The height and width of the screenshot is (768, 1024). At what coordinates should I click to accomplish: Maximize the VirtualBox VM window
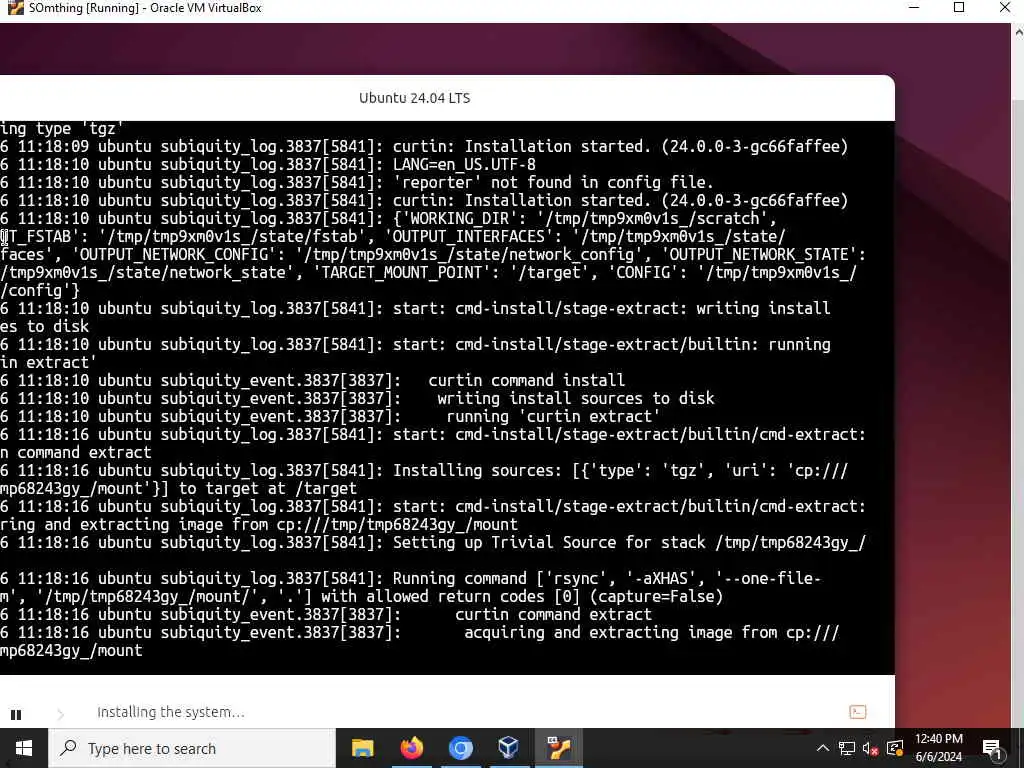pyautogui.click(x=959, y=8)
